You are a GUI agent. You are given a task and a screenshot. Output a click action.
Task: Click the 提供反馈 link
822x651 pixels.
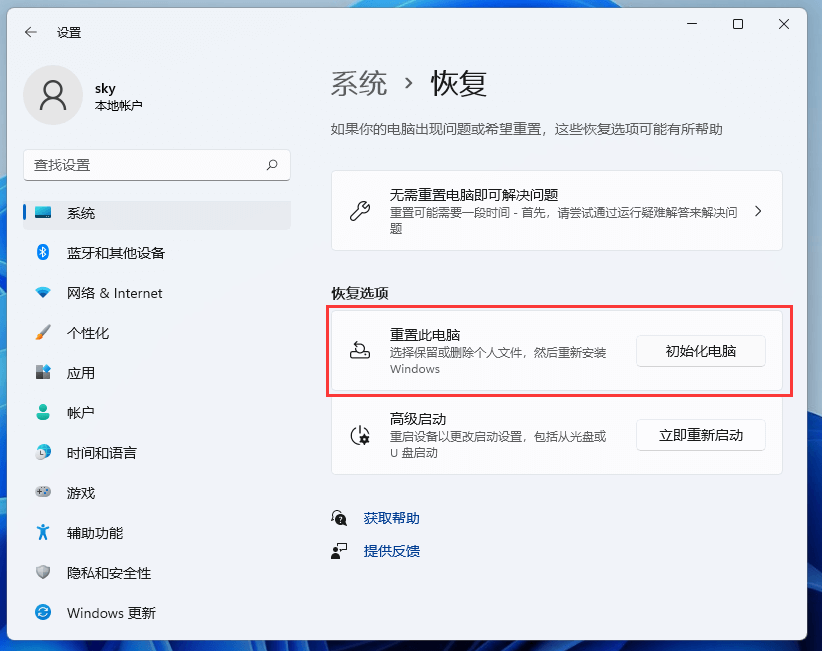391,551
